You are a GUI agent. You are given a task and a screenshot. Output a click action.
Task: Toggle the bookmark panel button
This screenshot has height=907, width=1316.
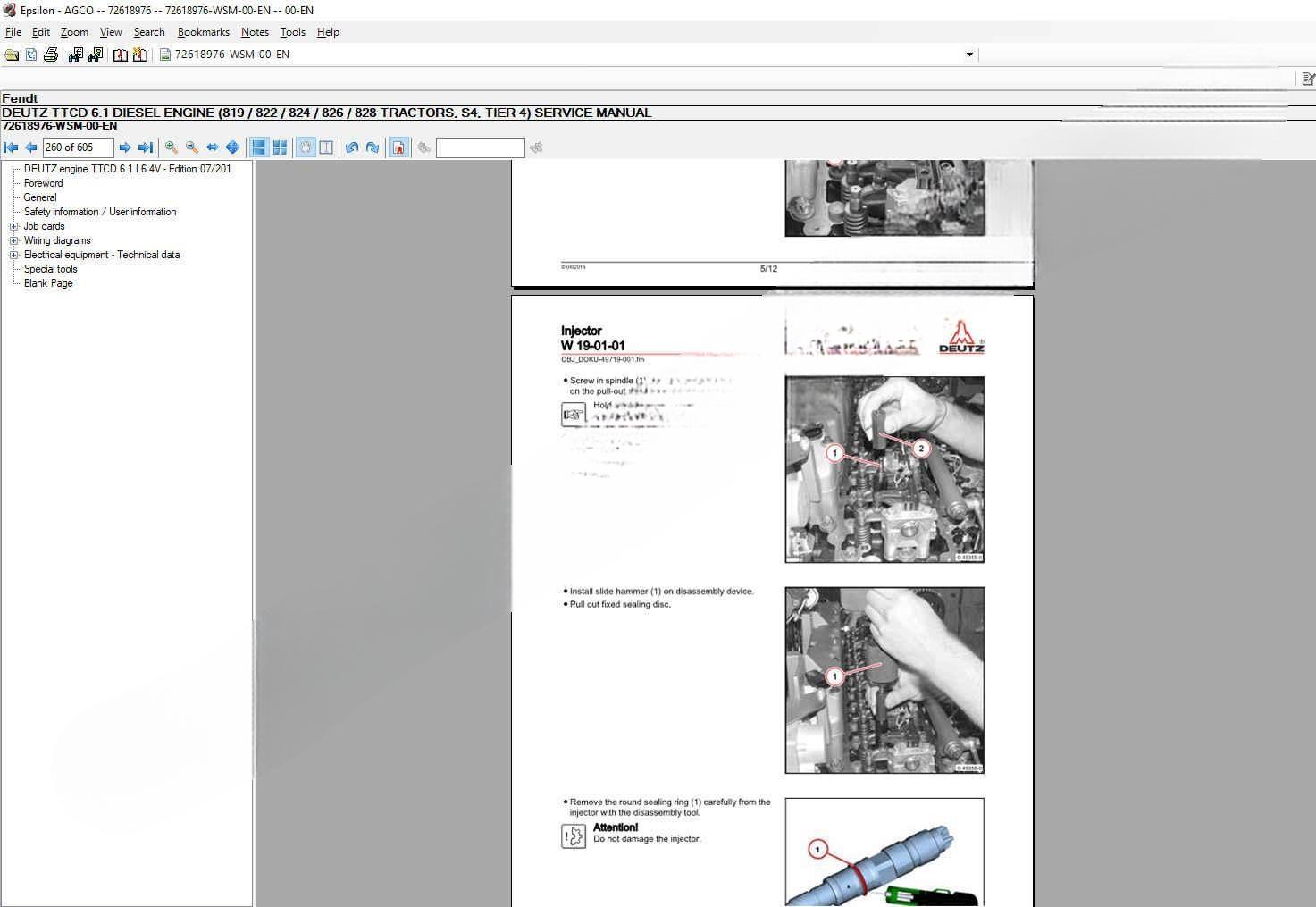coord(399,147)
